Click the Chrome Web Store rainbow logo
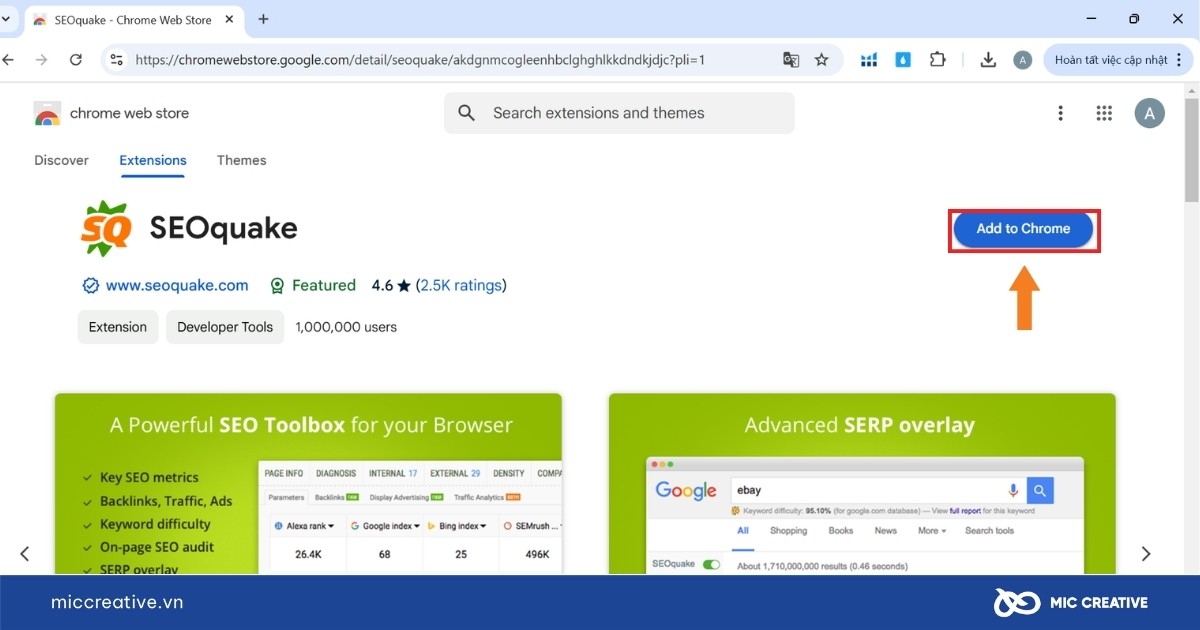Image resolution: width=1200 pixels, height=630 pixels. tap(47, 114)
